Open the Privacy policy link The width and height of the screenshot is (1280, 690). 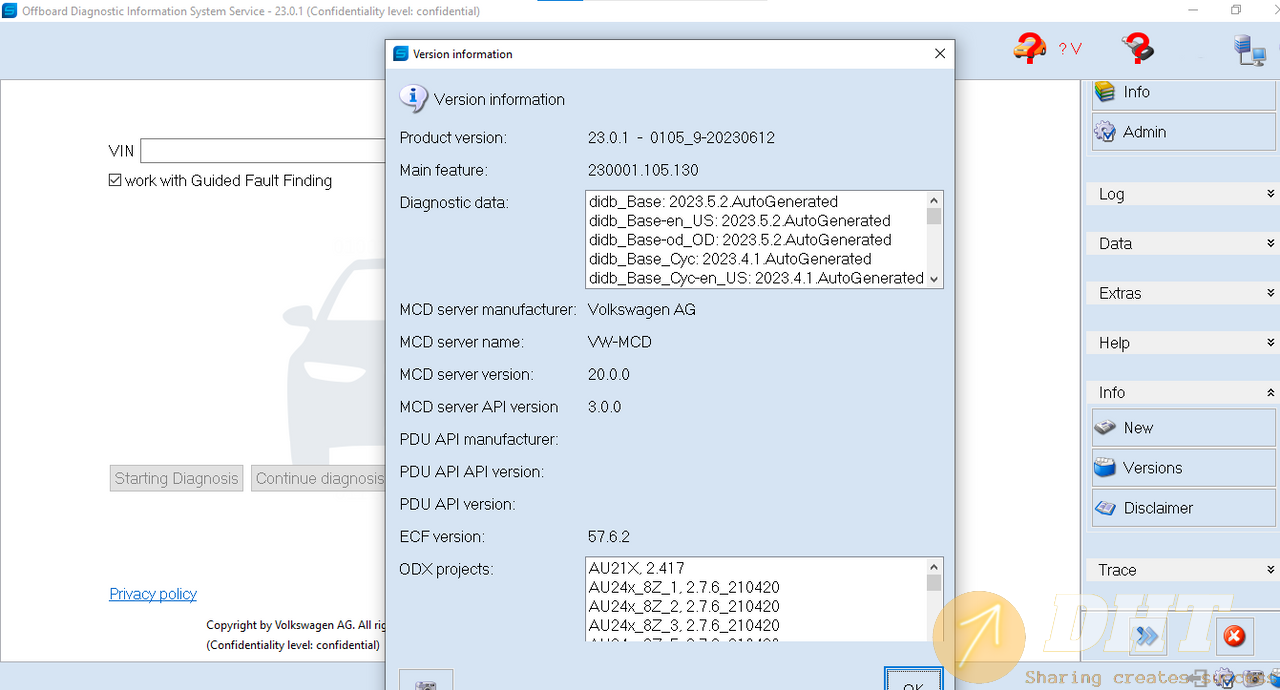(x=153, y=594)
